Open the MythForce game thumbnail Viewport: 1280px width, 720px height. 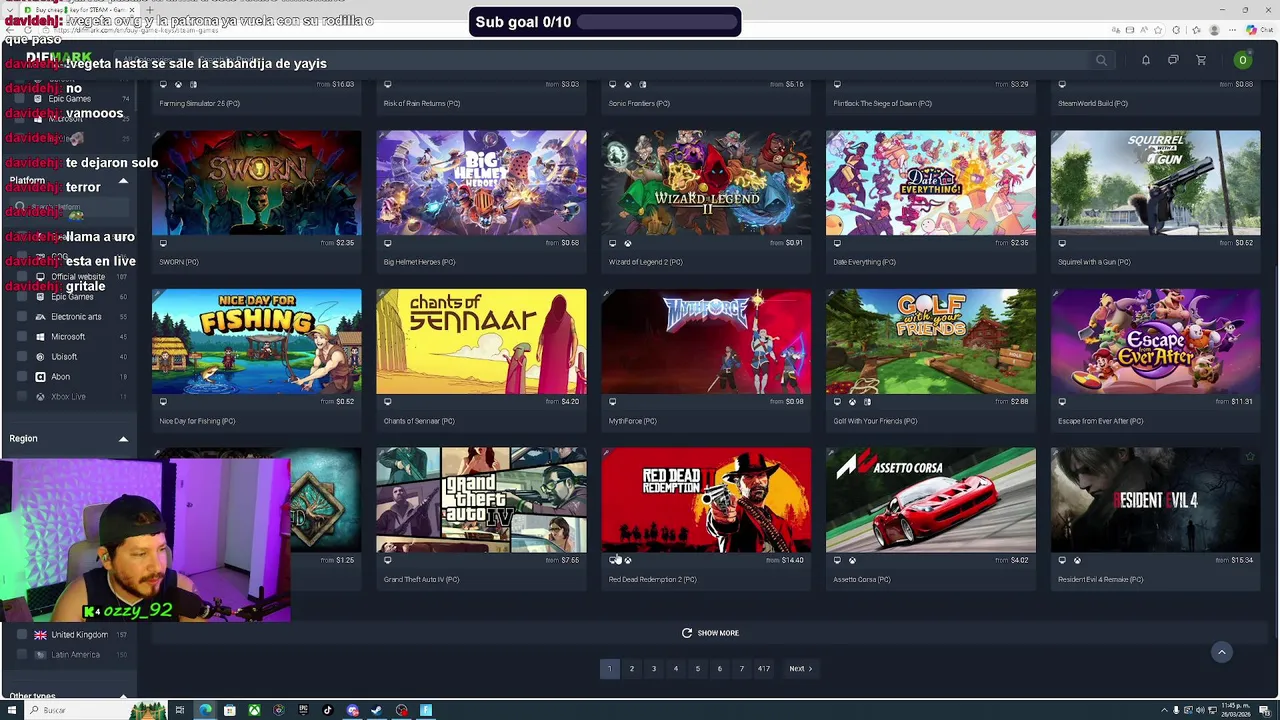[706, 342]
